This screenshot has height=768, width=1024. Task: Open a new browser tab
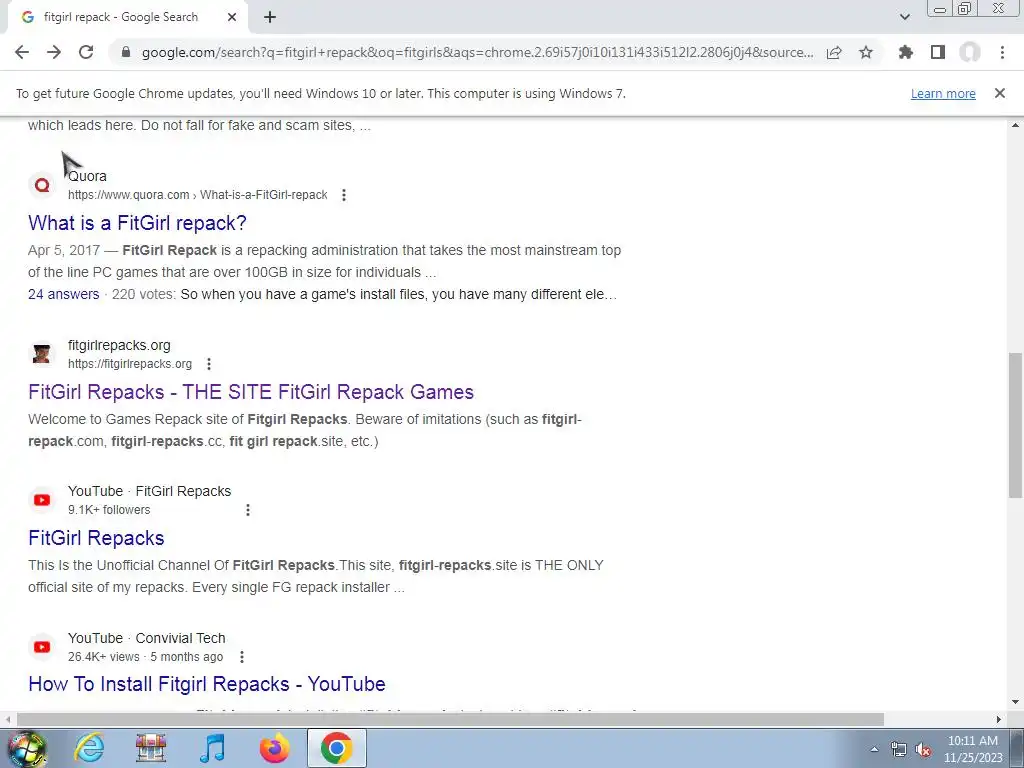[270, 17]
